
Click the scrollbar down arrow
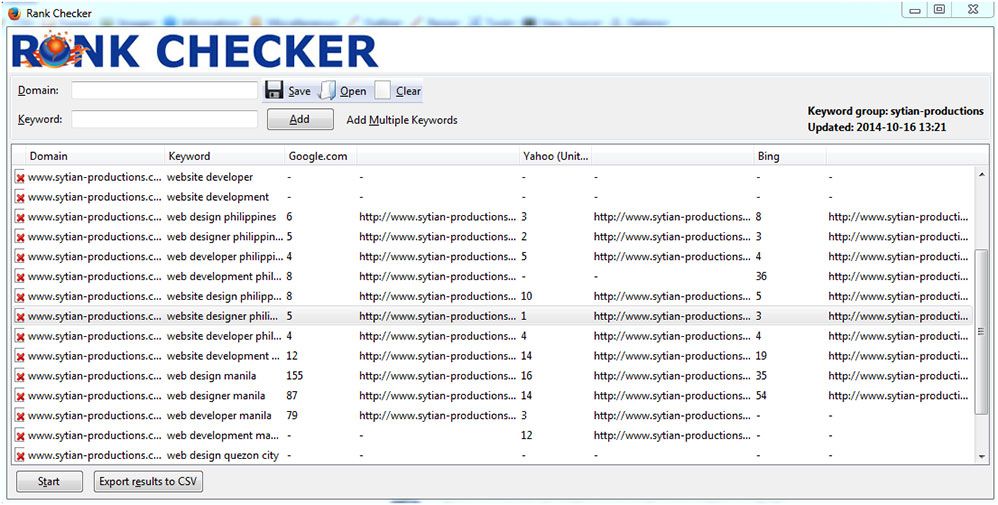(982, 456)
